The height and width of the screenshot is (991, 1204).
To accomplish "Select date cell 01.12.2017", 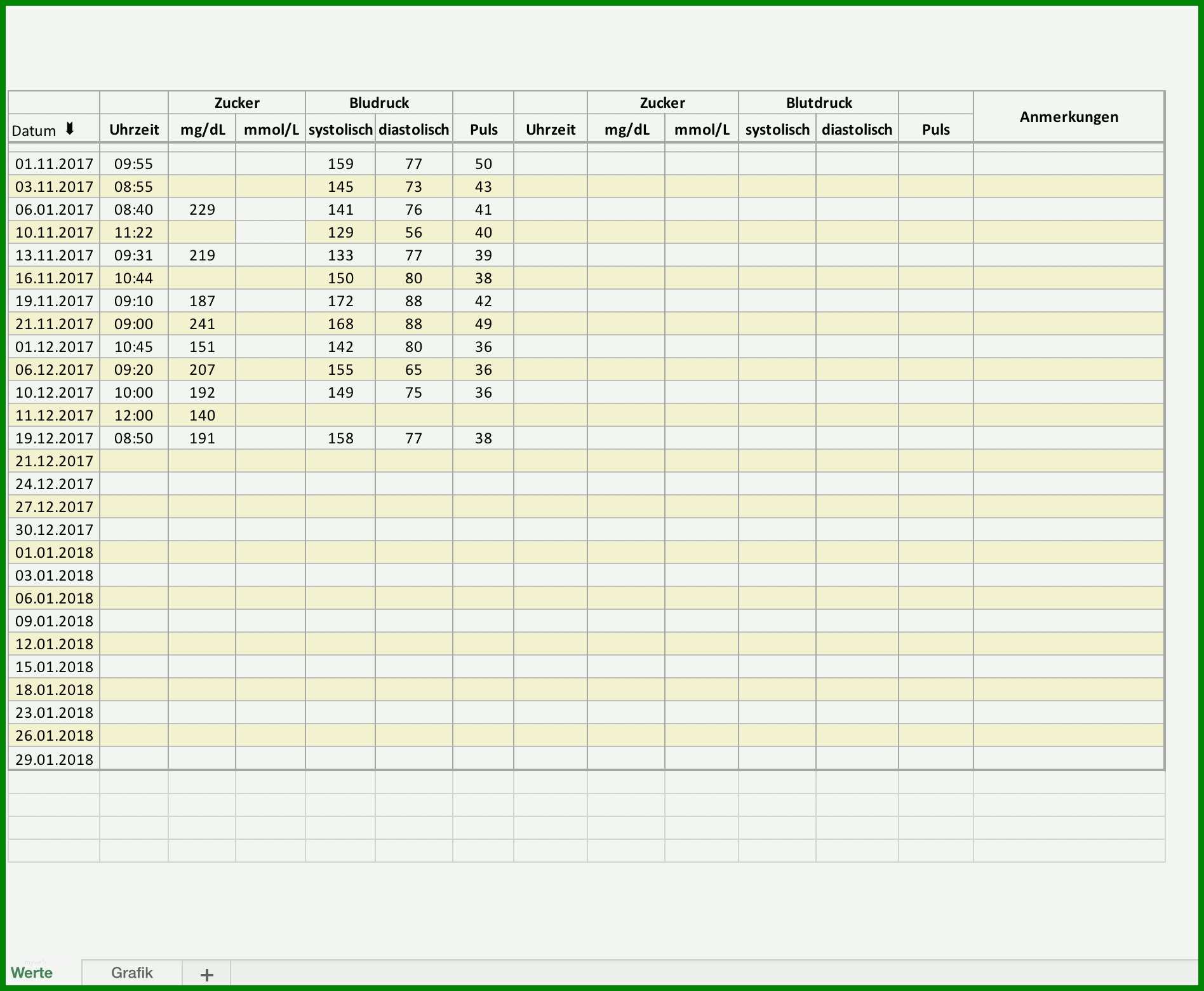I will coord(54,347).
